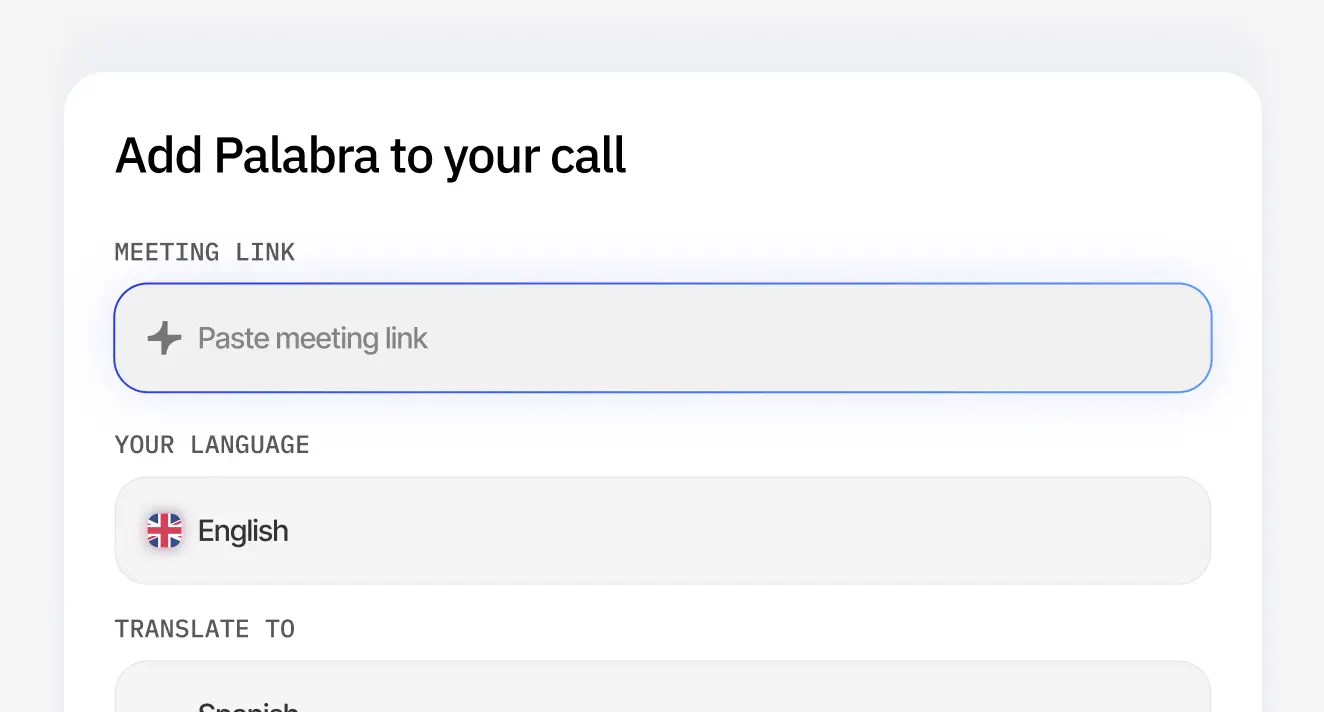Click the MEETING LINK section label
This screenshot has height=712, width=1324.
[204, 252]
